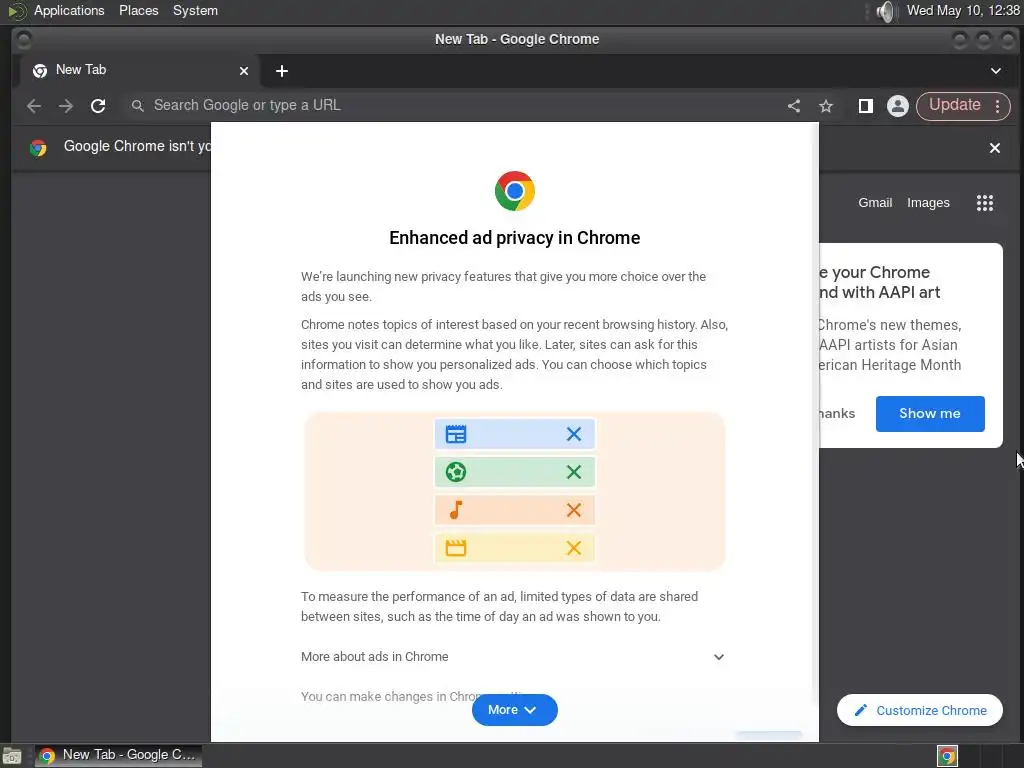The image size is (1024, 768).
Task: Open the Google apps grid
Action: point(985,203)
